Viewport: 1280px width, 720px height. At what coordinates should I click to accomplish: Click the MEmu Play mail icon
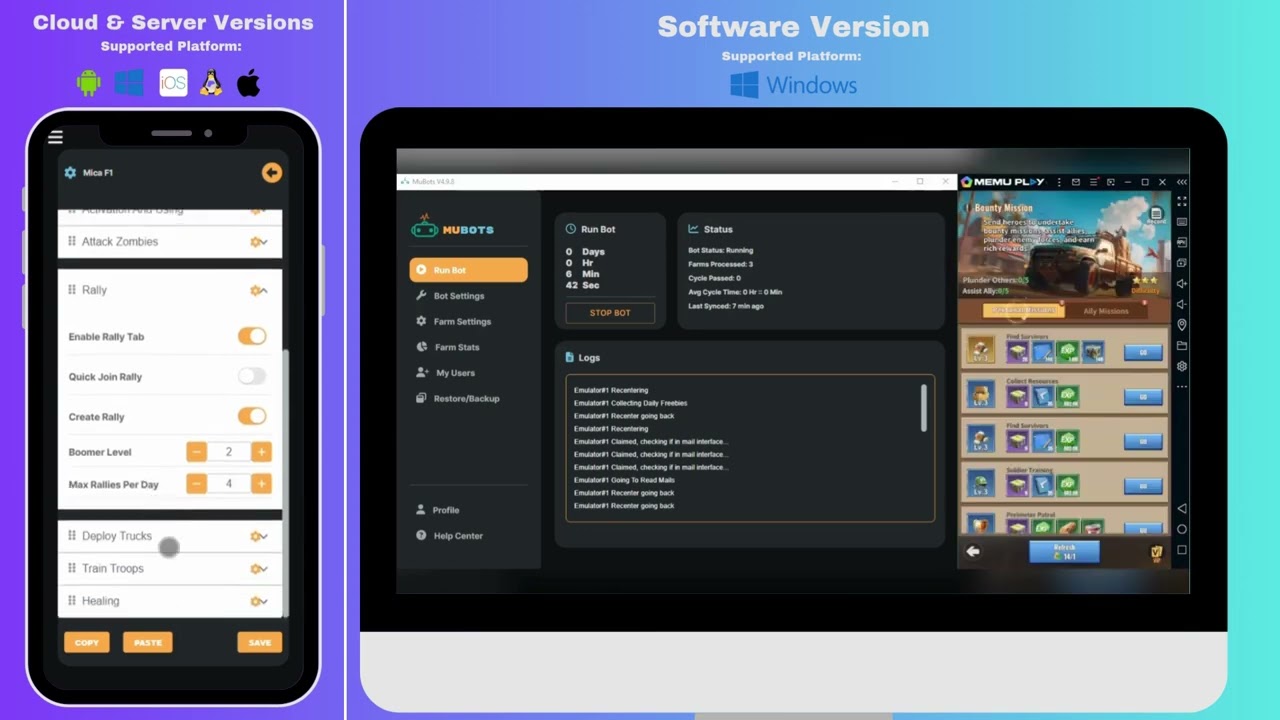click(1075, 182)
